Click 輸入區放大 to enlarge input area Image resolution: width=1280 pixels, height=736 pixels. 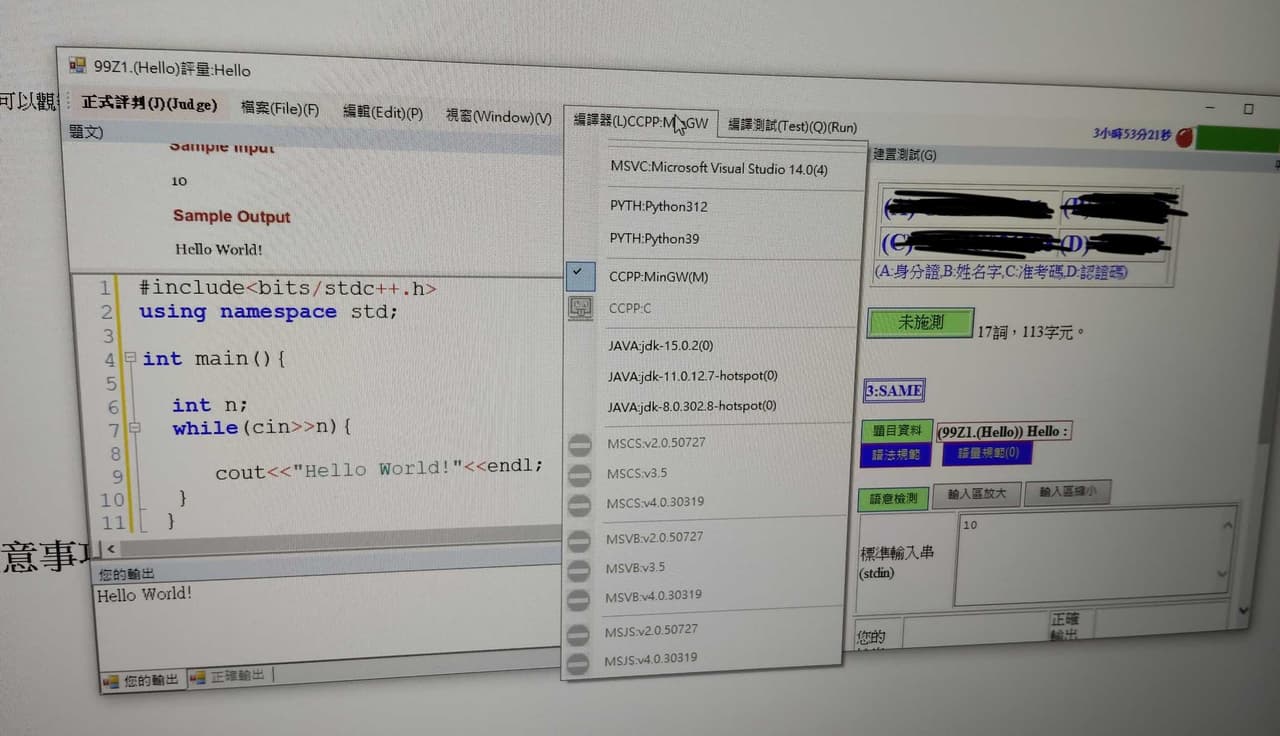coord(975,496)
